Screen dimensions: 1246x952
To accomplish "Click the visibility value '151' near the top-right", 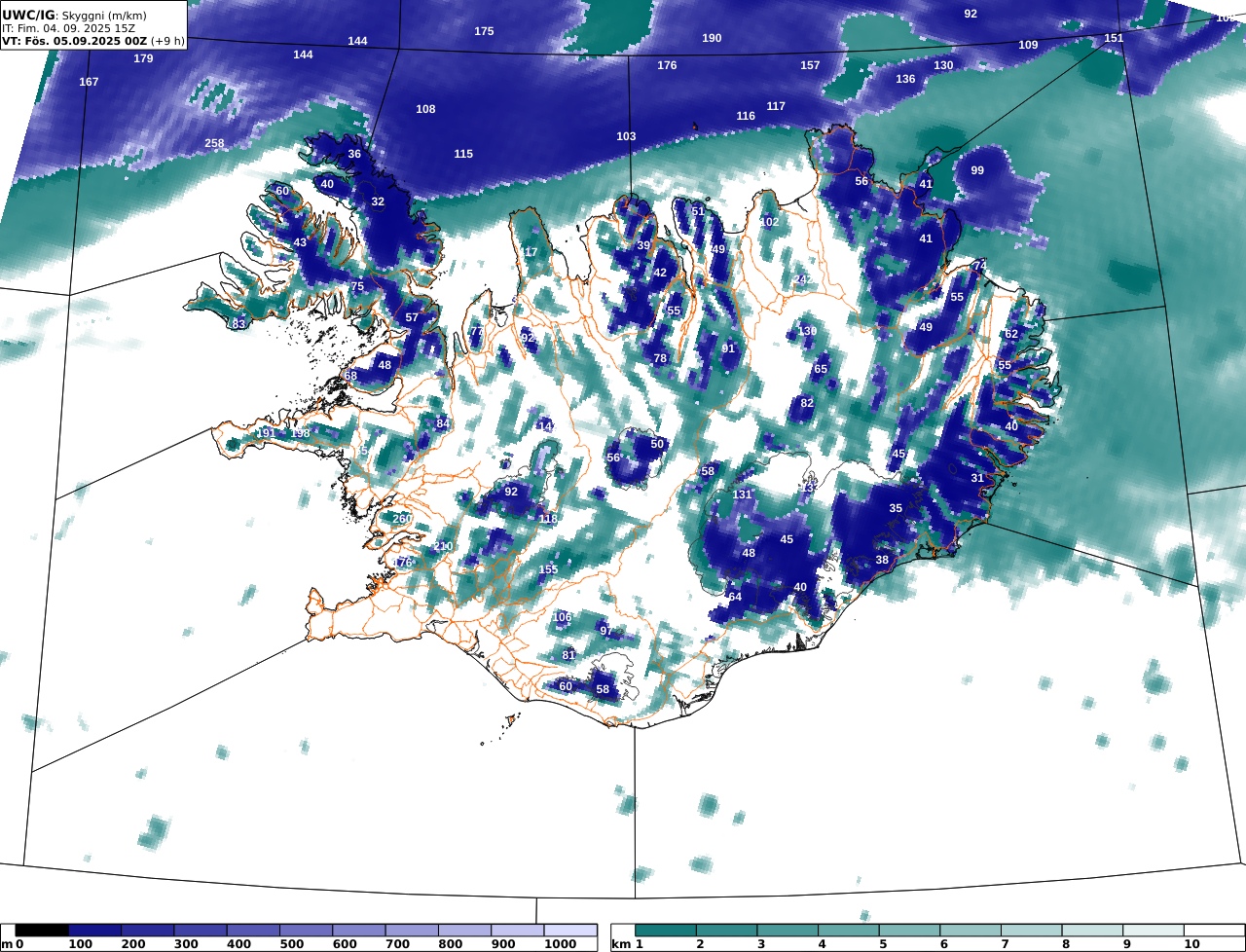I will click(x=1114, y=38).
